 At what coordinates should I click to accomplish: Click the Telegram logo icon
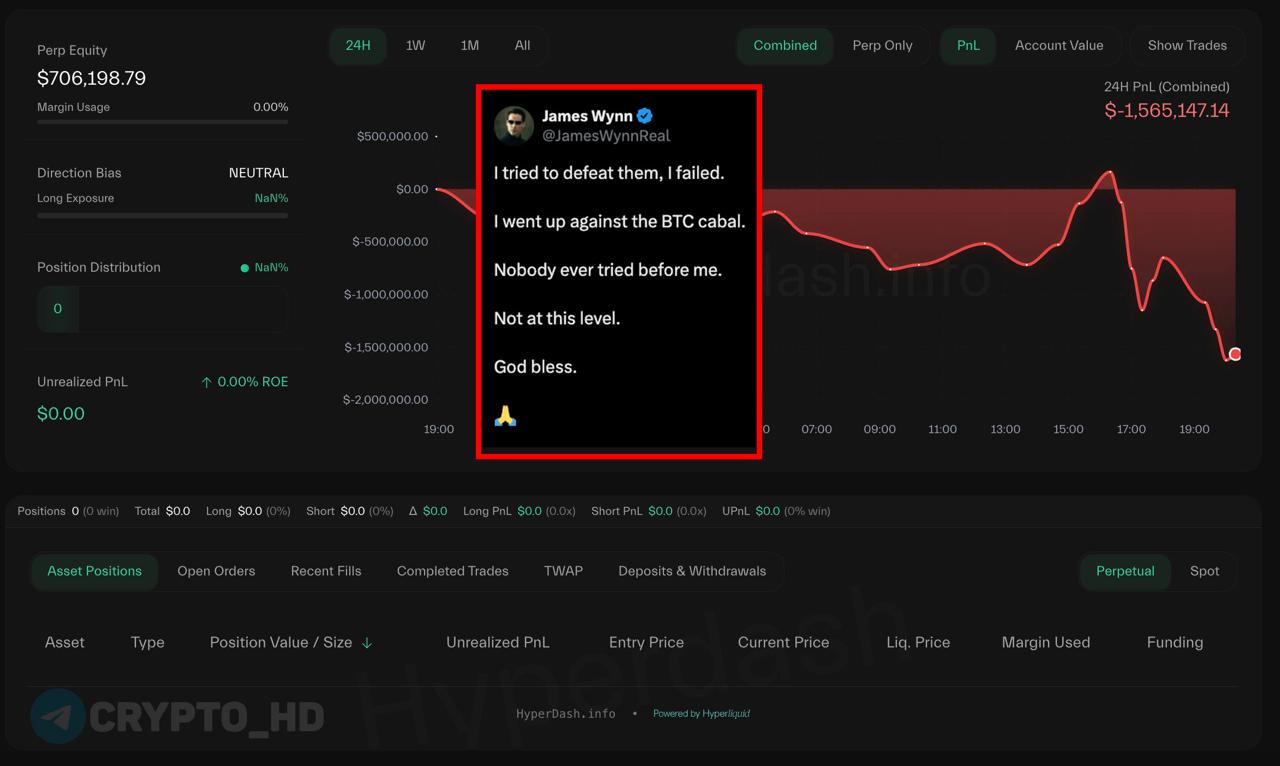(58, 716)
